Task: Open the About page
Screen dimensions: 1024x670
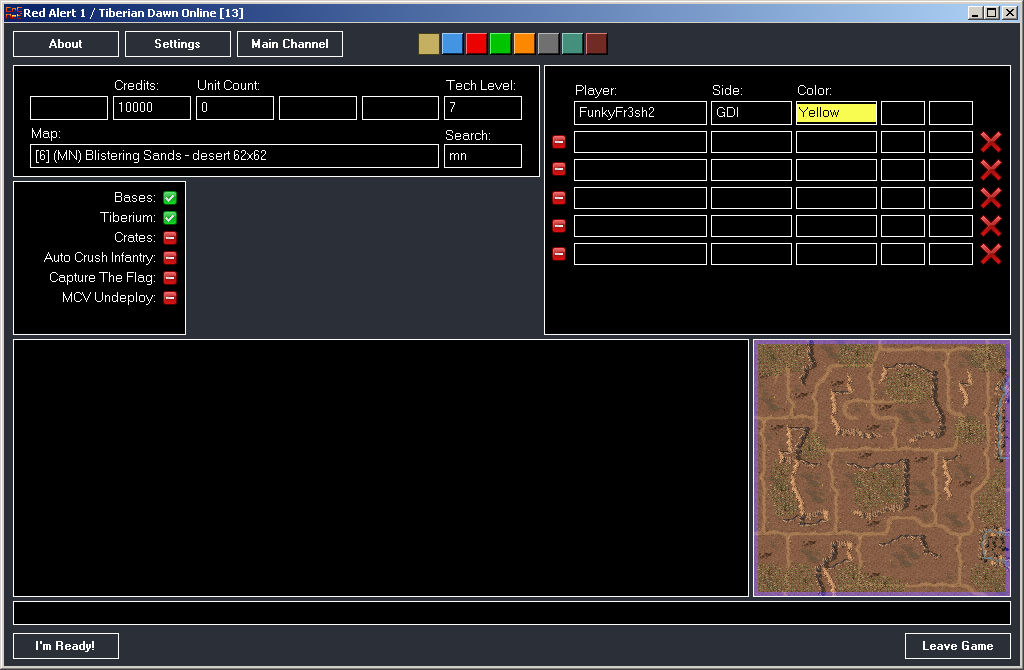Action: (66, 44)
